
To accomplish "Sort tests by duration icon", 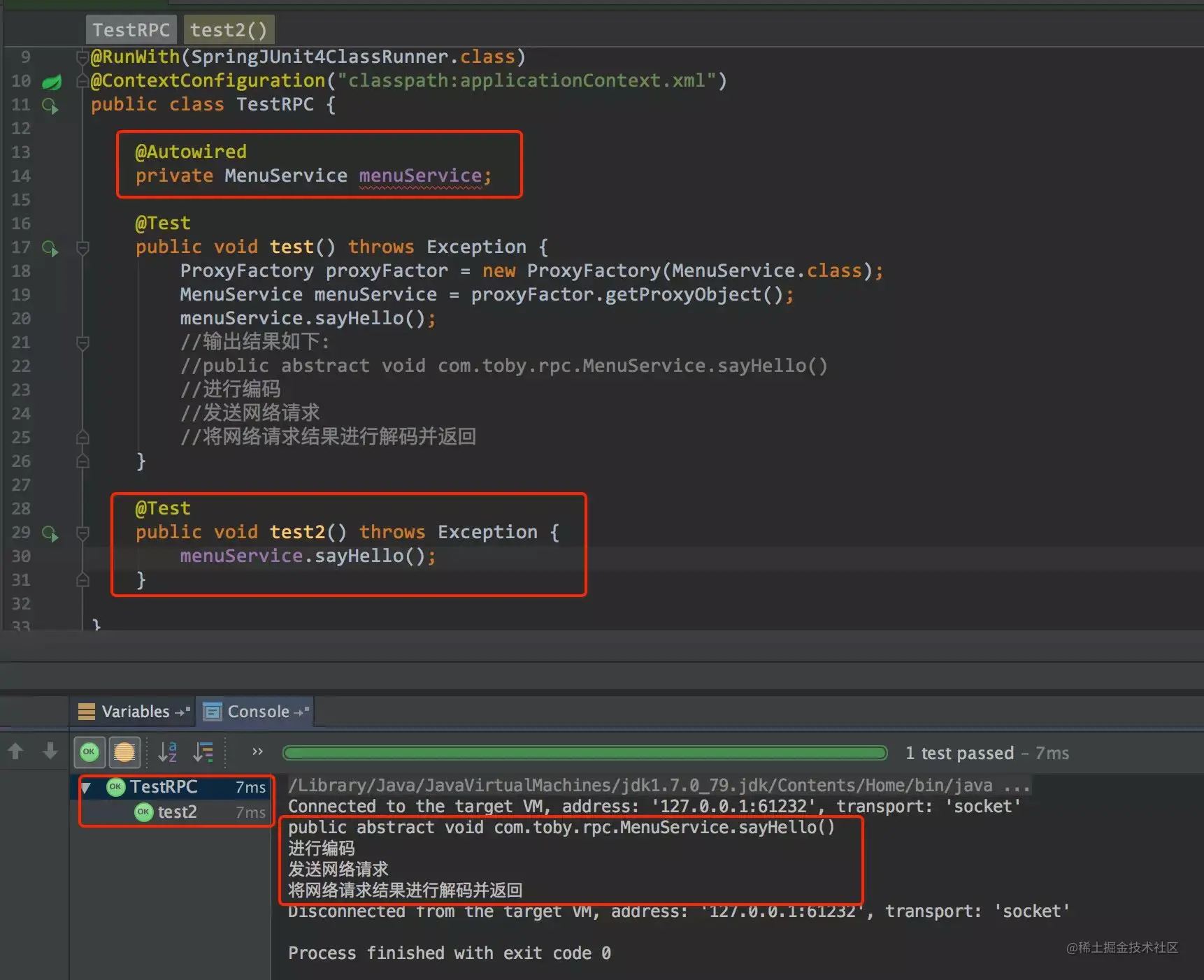I will [203, 752].
